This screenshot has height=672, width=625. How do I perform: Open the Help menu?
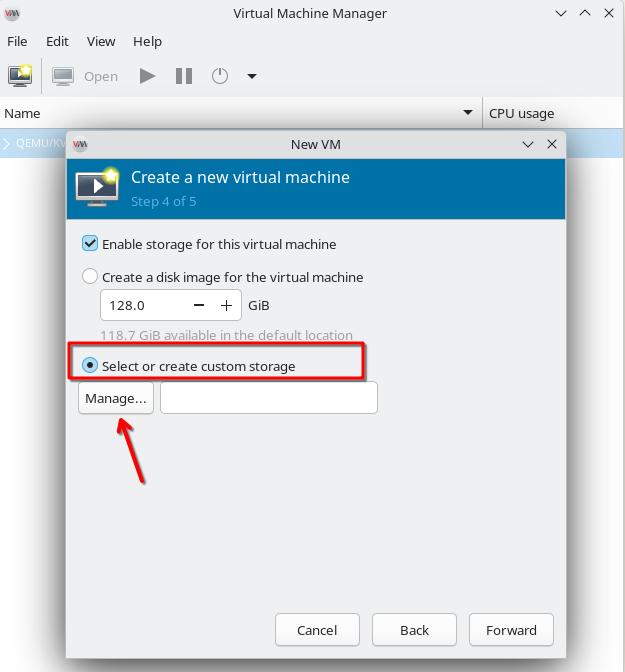147,42
